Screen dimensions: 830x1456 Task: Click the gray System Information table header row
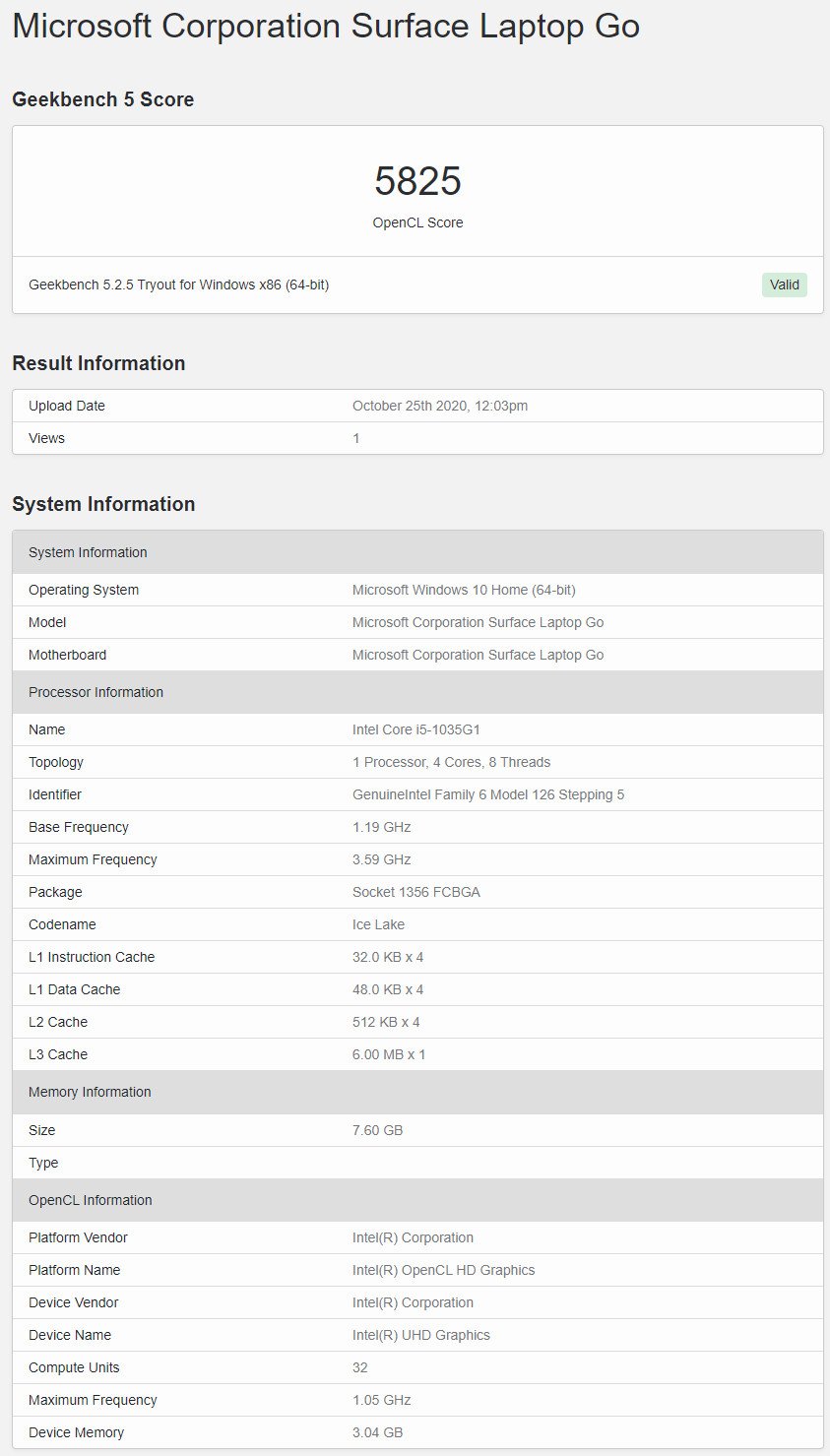click(417, 552)
